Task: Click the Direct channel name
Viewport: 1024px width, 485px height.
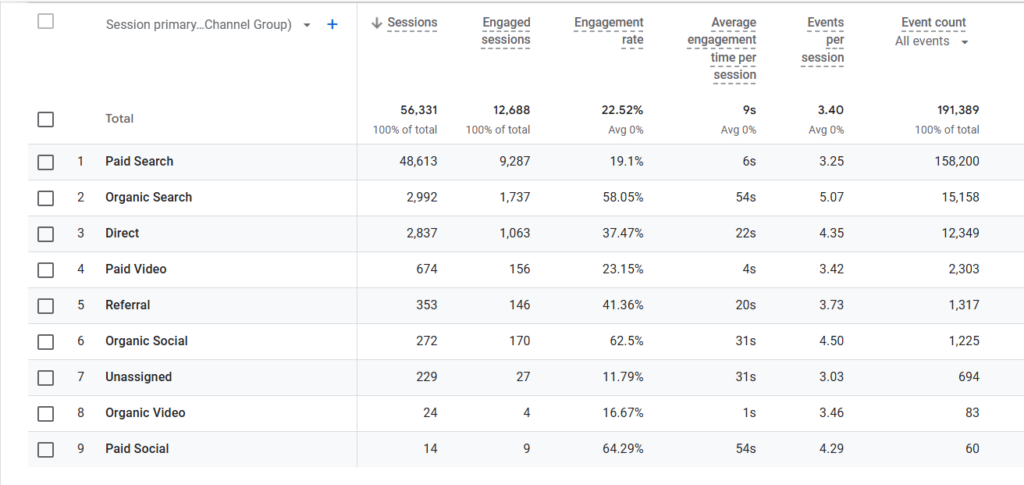Action: pos(122,233)
